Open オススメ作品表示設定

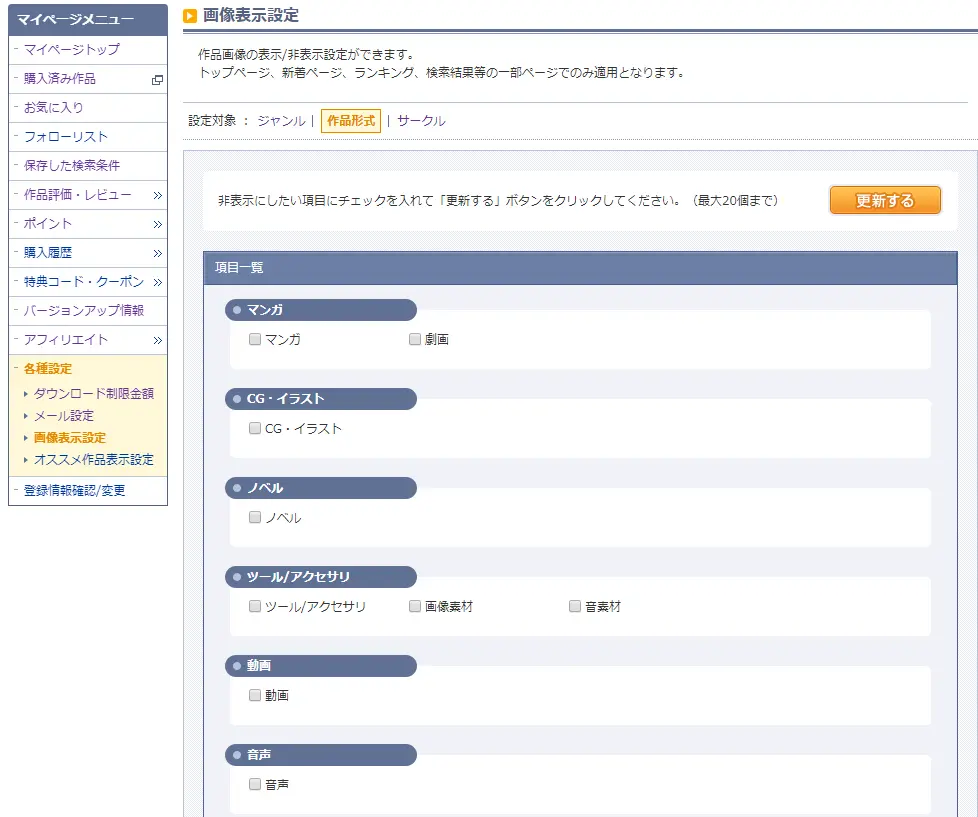(94, 460)
